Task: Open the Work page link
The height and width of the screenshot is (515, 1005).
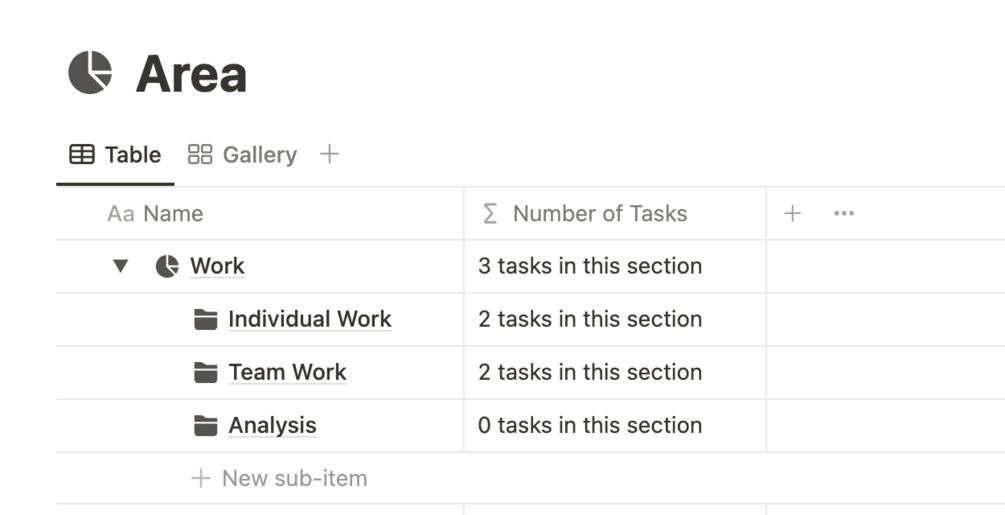Action: coord(217,266)
